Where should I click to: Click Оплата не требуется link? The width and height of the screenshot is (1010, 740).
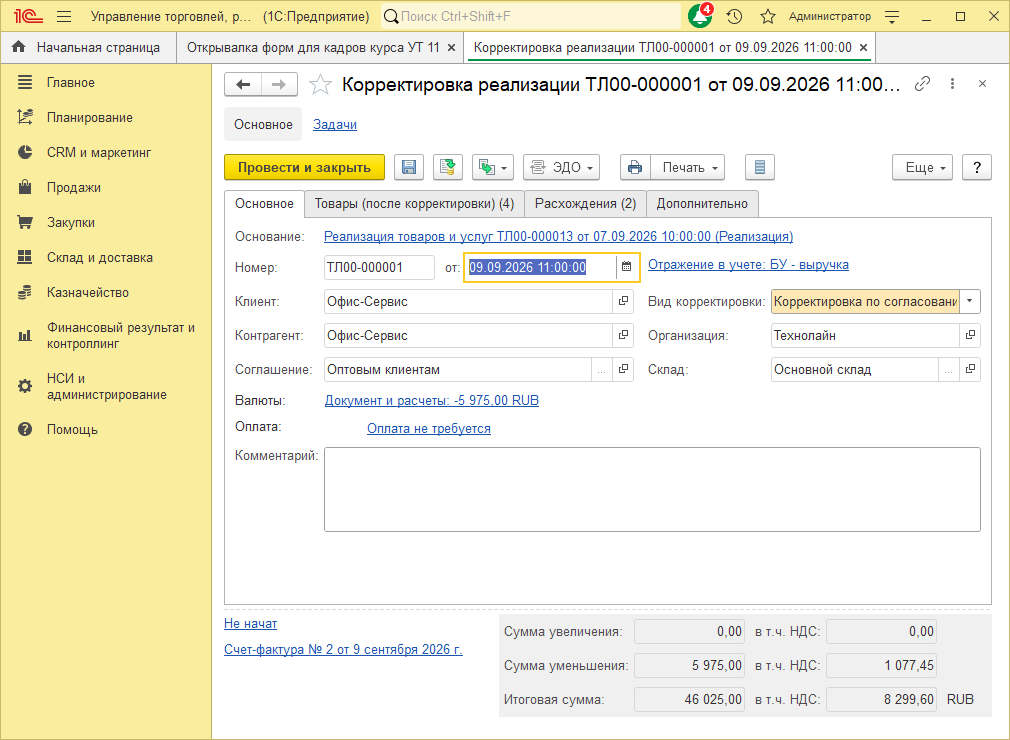click(x=428, y=428)
